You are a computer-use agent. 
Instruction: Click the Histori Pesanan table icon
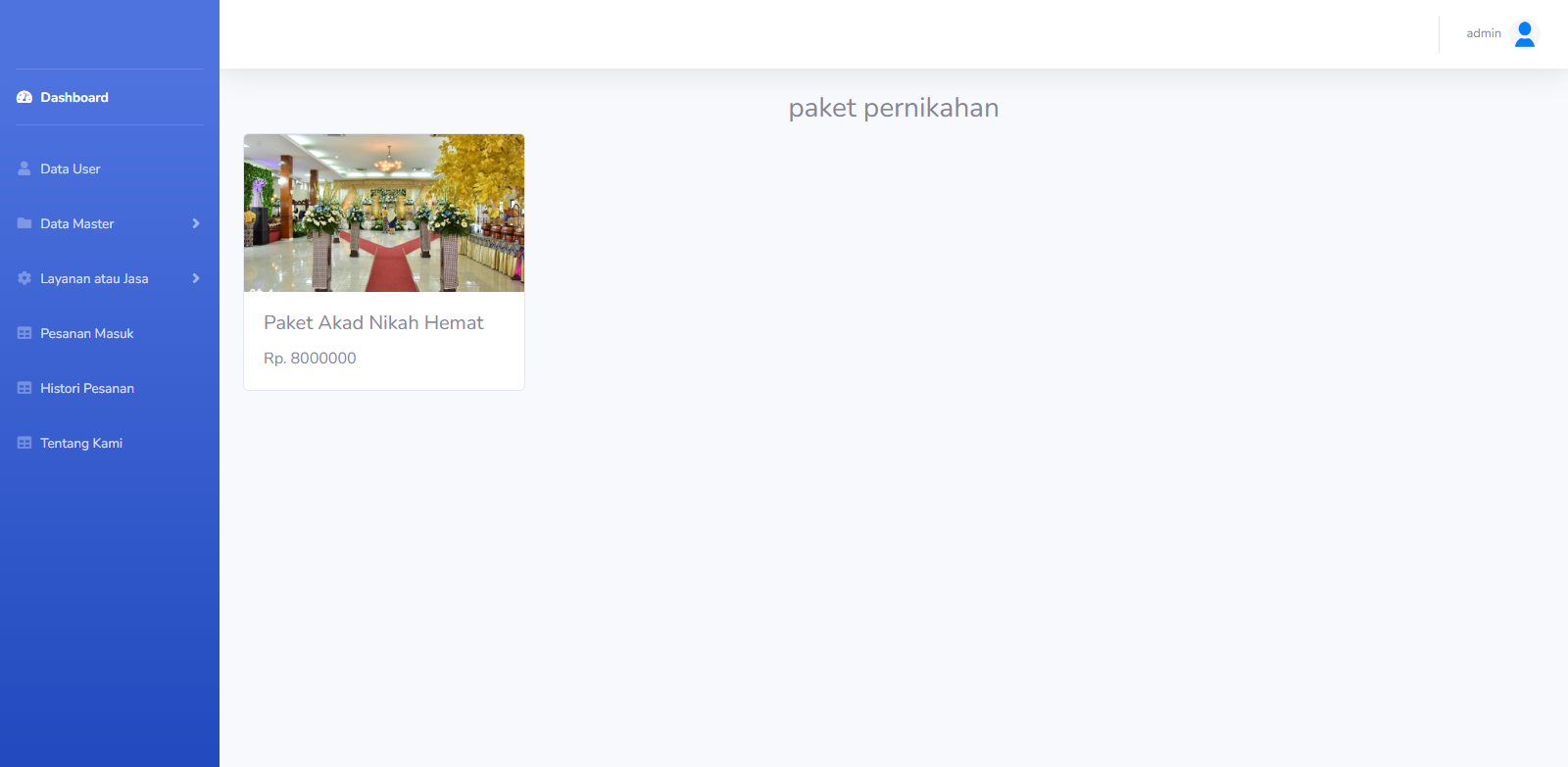click(24, 388)
